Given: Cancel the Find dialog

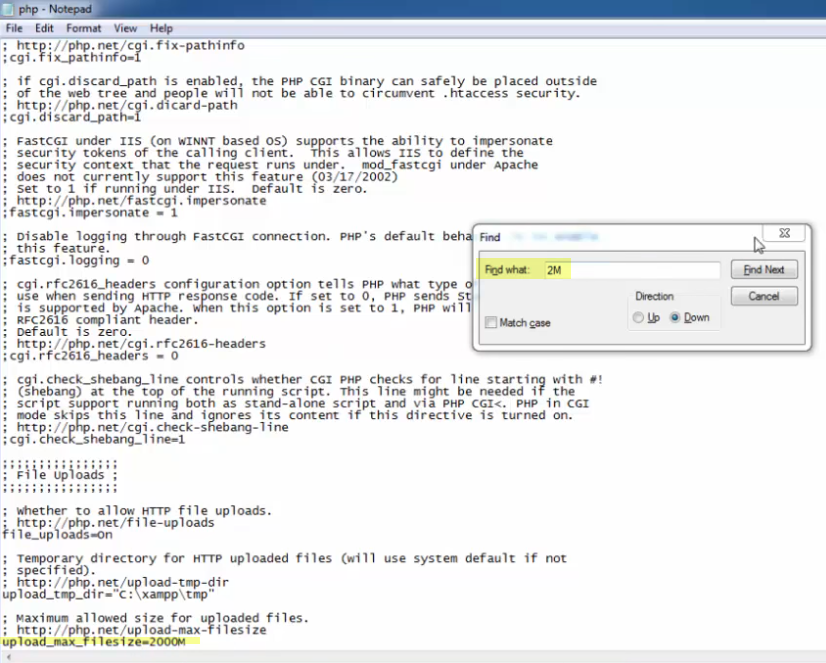Looking at the screenshot, I should click(x=764, y=296).
